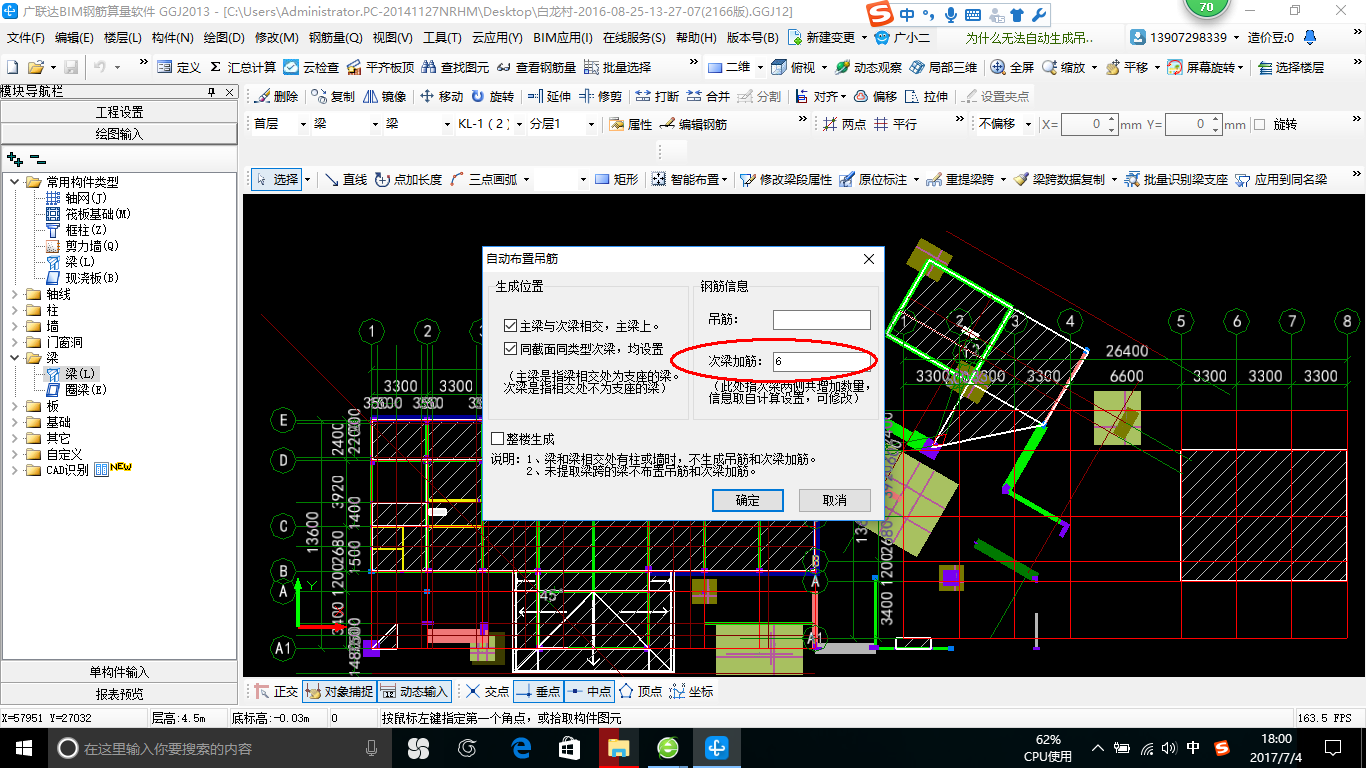Image resolution: width=1366 pixels, height=768 pixels.
Task: Enable 整楼生成 checkbox
Action: coord(497,438)
